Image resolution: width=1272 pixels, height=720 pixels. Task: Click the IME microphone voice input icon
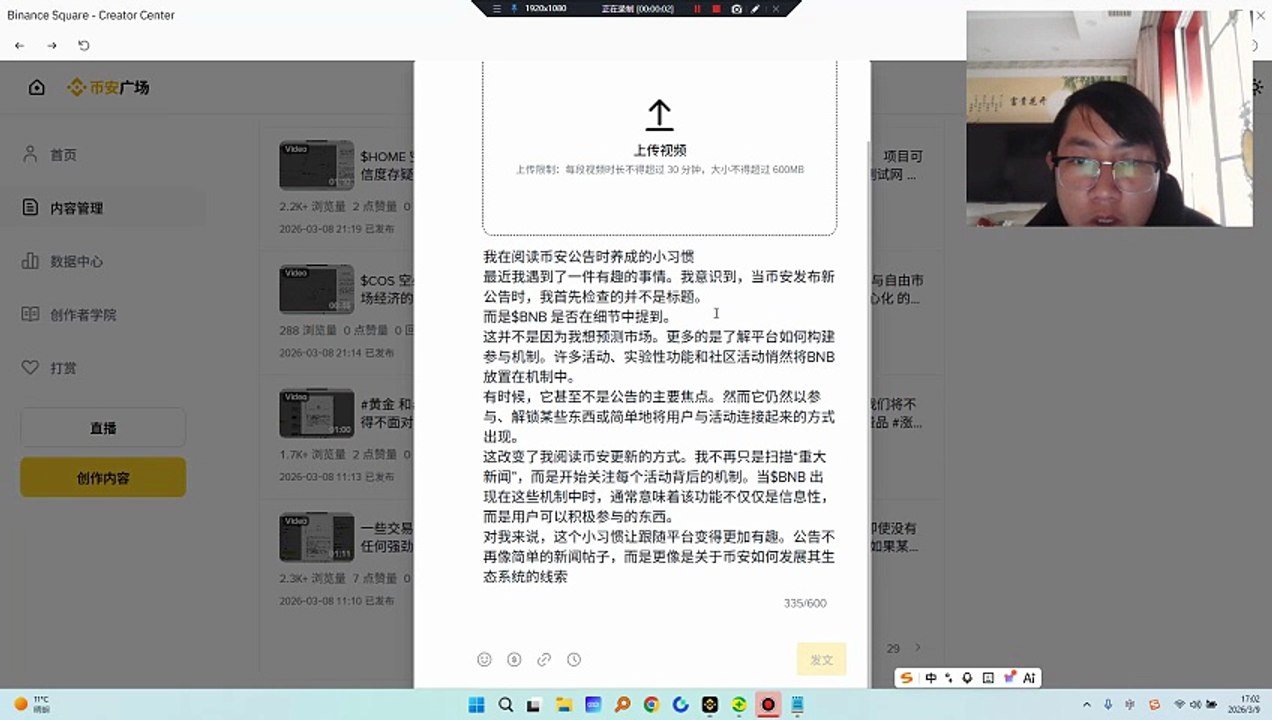coord(967,678)
